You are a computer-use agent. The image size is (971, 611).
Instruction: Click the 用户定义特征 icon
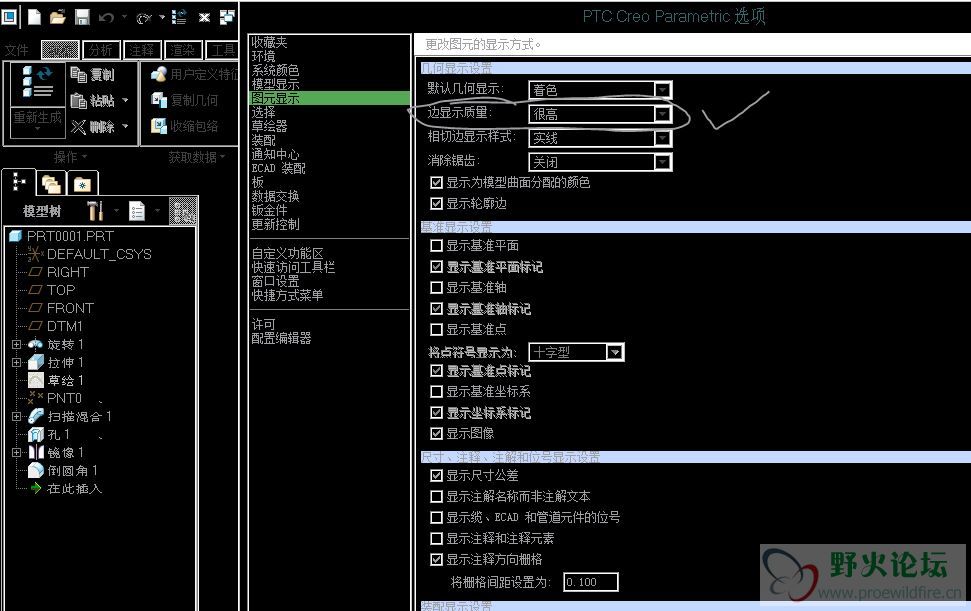click(159, 74)
